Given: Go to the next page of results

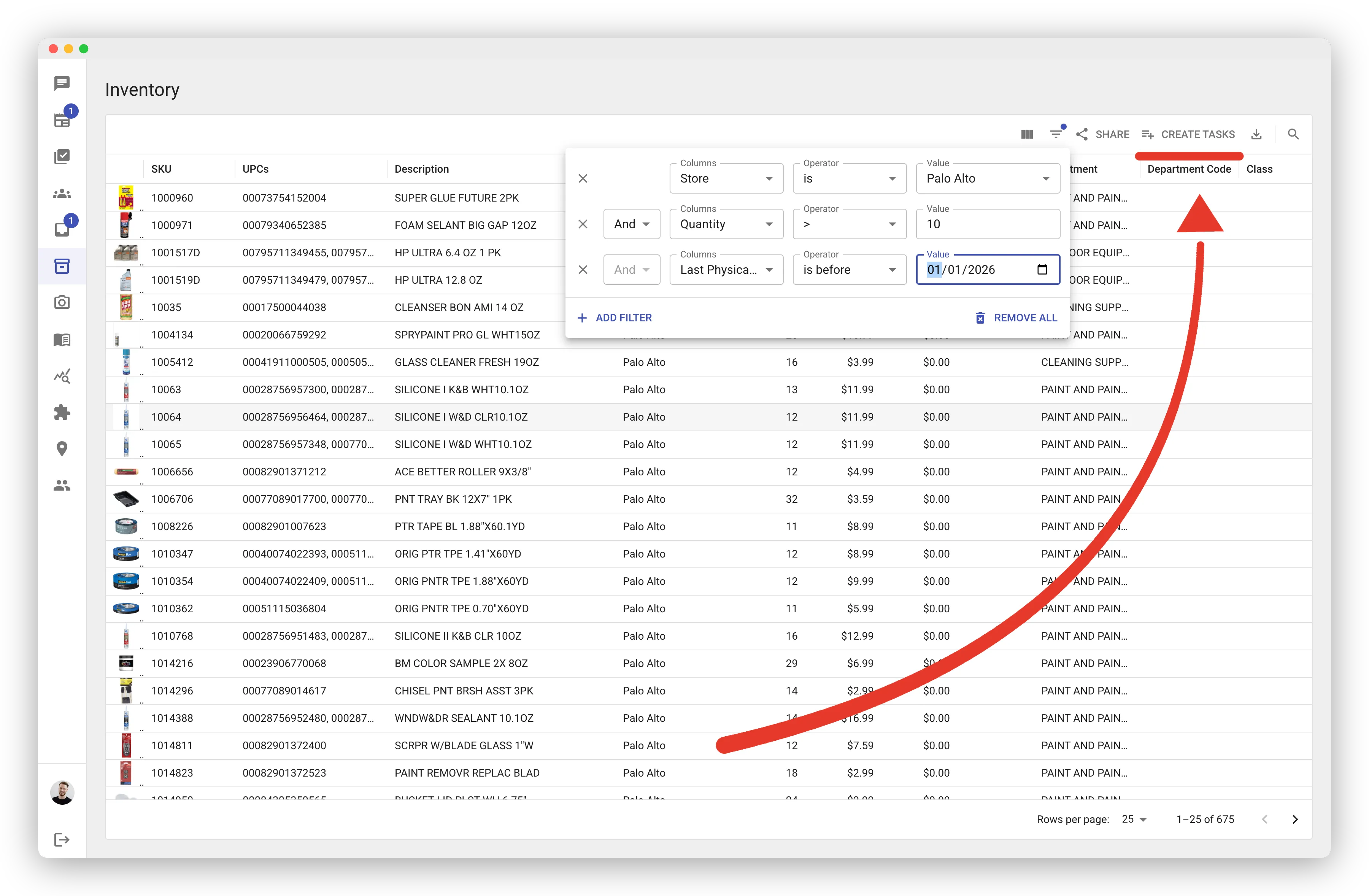Looking at the screenshot, I should coord(1295,820).
